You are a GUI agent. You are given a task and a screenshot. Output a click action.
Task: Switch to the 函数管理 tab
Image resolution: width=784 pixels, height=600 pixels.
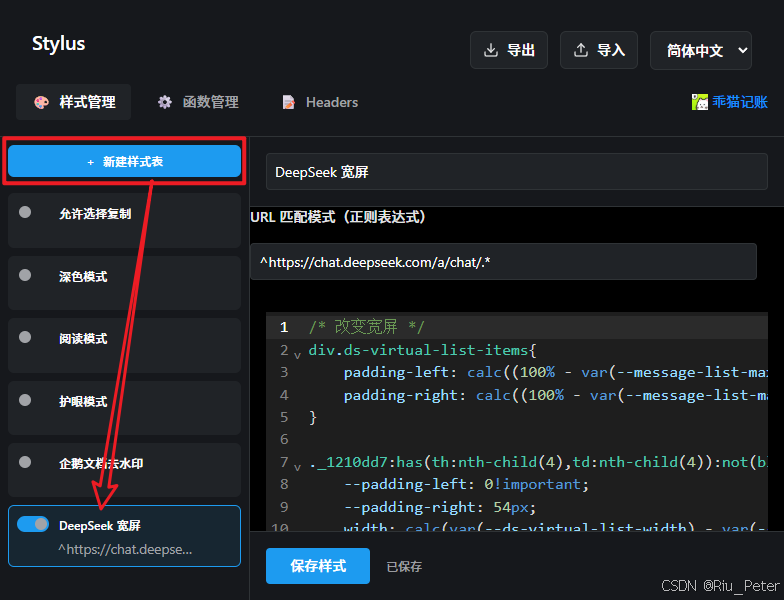pyautogui.click(x=198, y=102)
